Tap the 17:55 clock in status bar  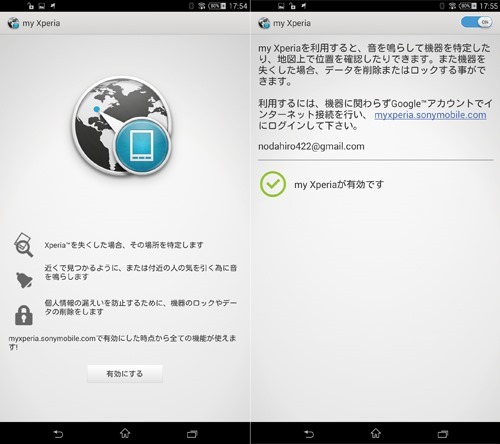click(x=489, y=6)
